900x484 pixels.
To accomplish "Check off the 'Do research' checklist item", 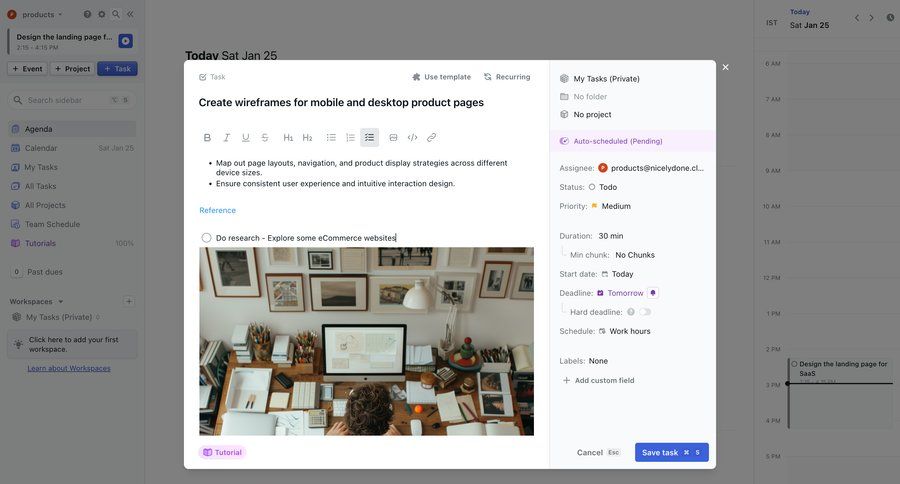I will (x=206, y=238).
